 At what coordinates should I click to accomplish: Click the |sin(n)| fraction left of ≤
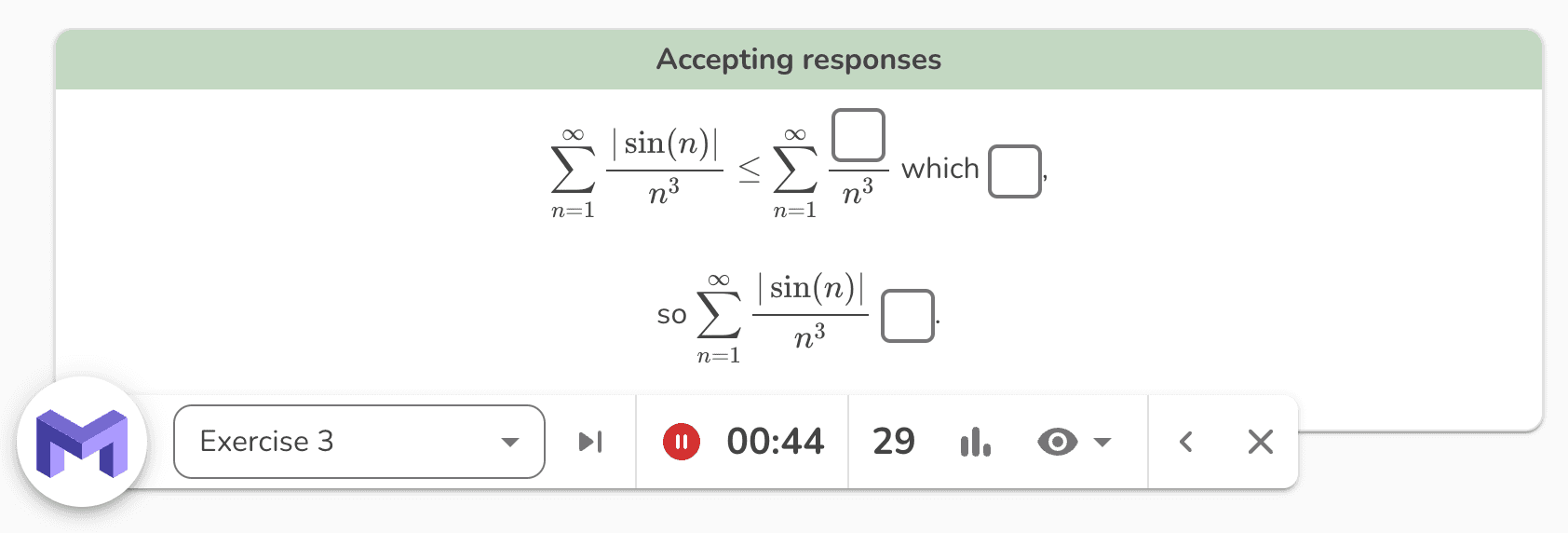tap(664, 168)
